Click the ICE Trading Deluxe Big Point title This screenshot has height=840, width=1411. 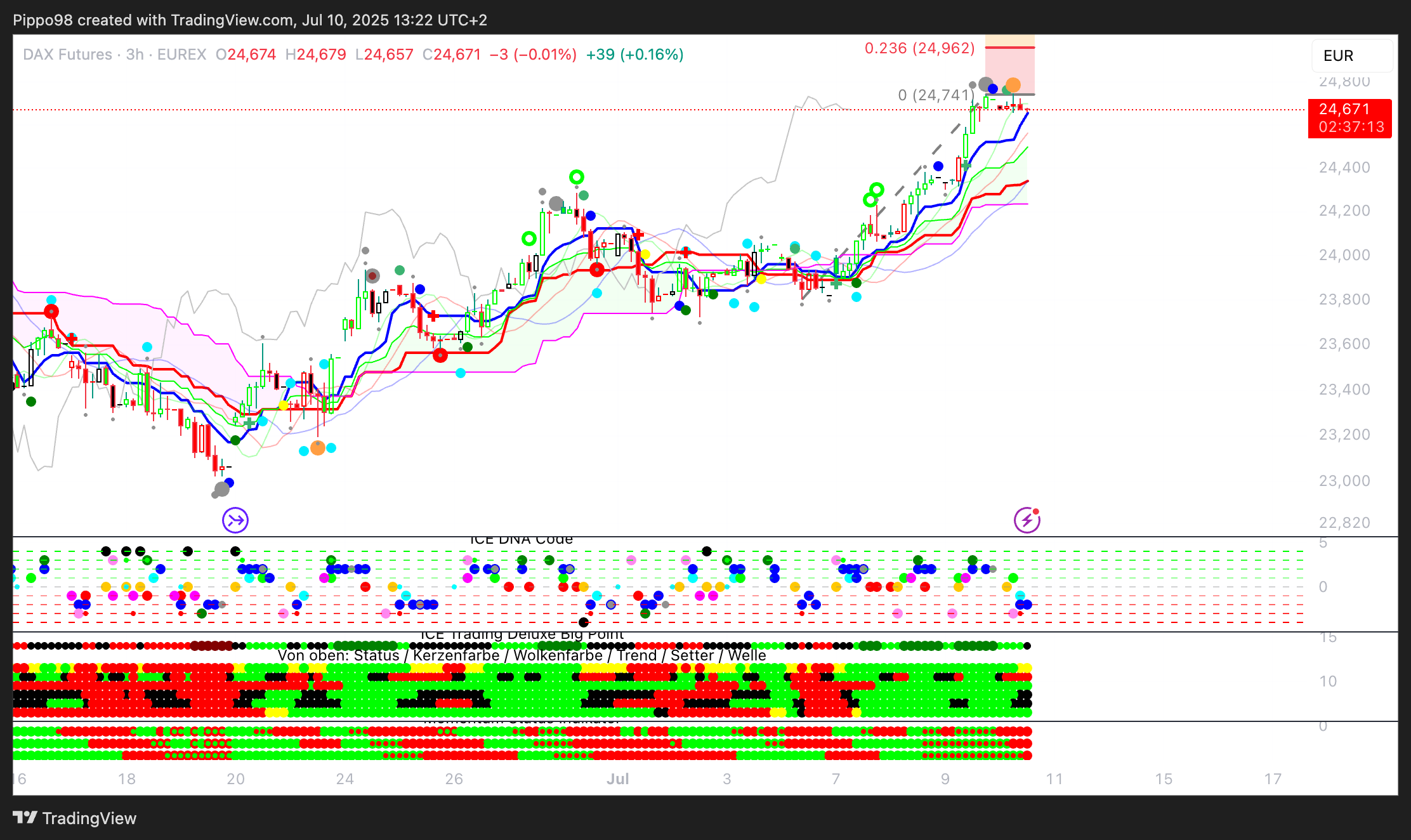pos(522,635)
